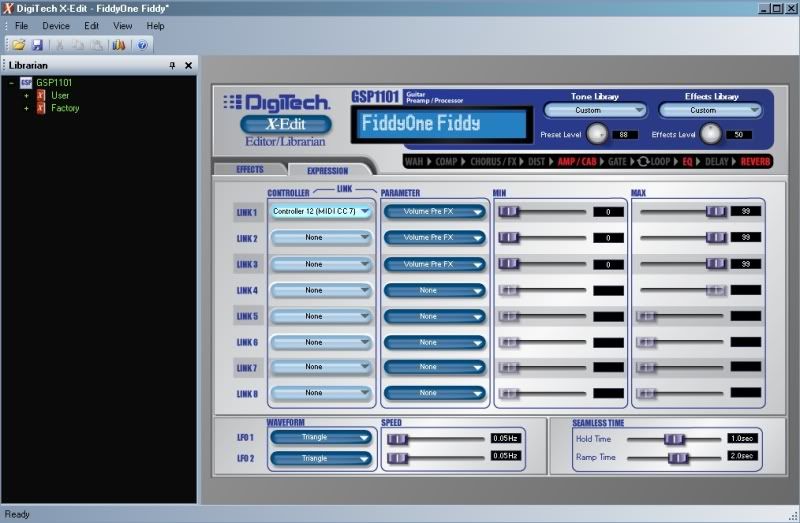Open the Help menu
Screen dimensions: 800x523
[x=155, y=26]
